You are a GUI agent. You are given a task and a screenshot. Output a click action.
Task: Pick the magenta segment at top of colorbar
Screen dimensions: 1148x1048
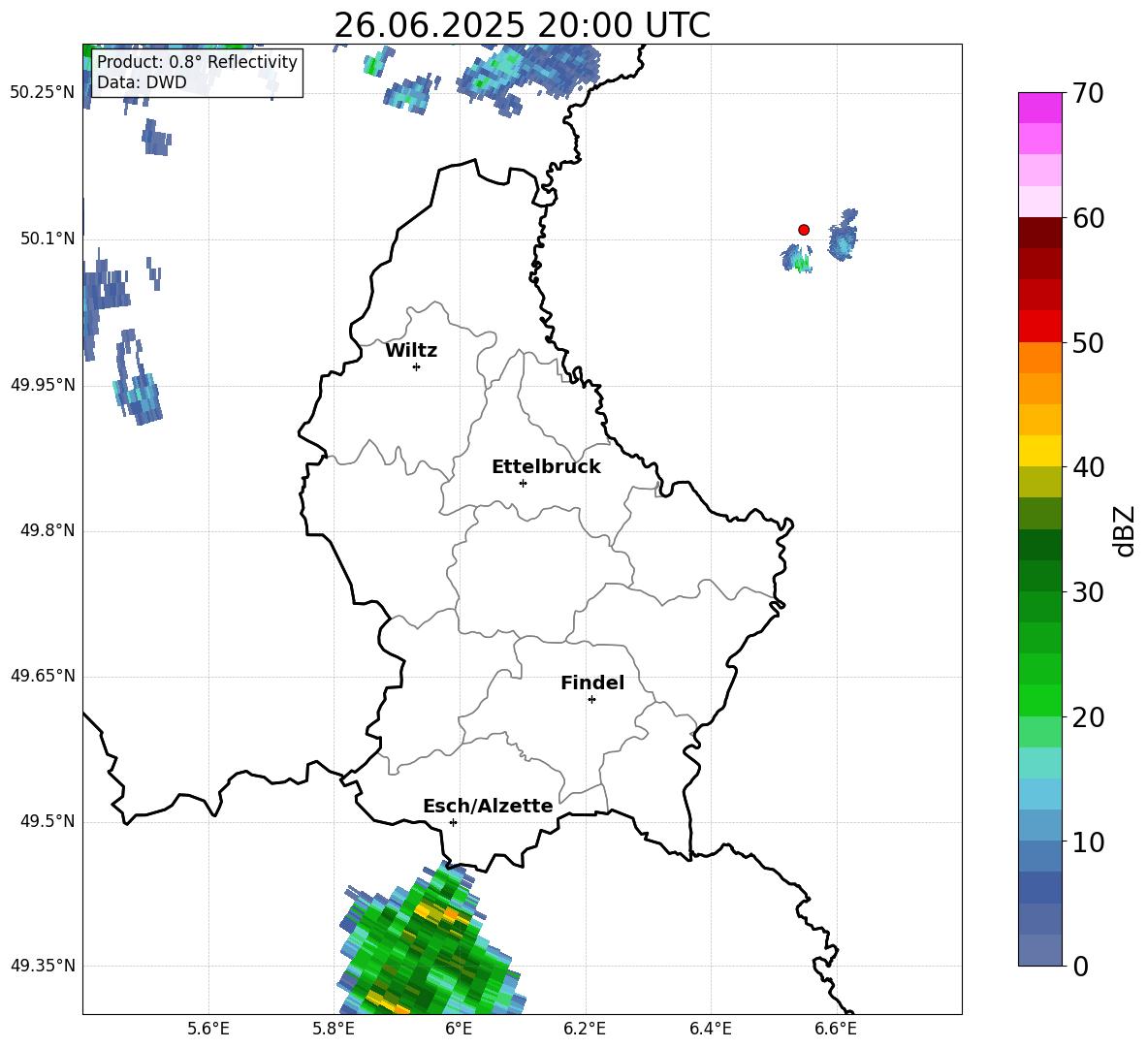[1039, 108]
